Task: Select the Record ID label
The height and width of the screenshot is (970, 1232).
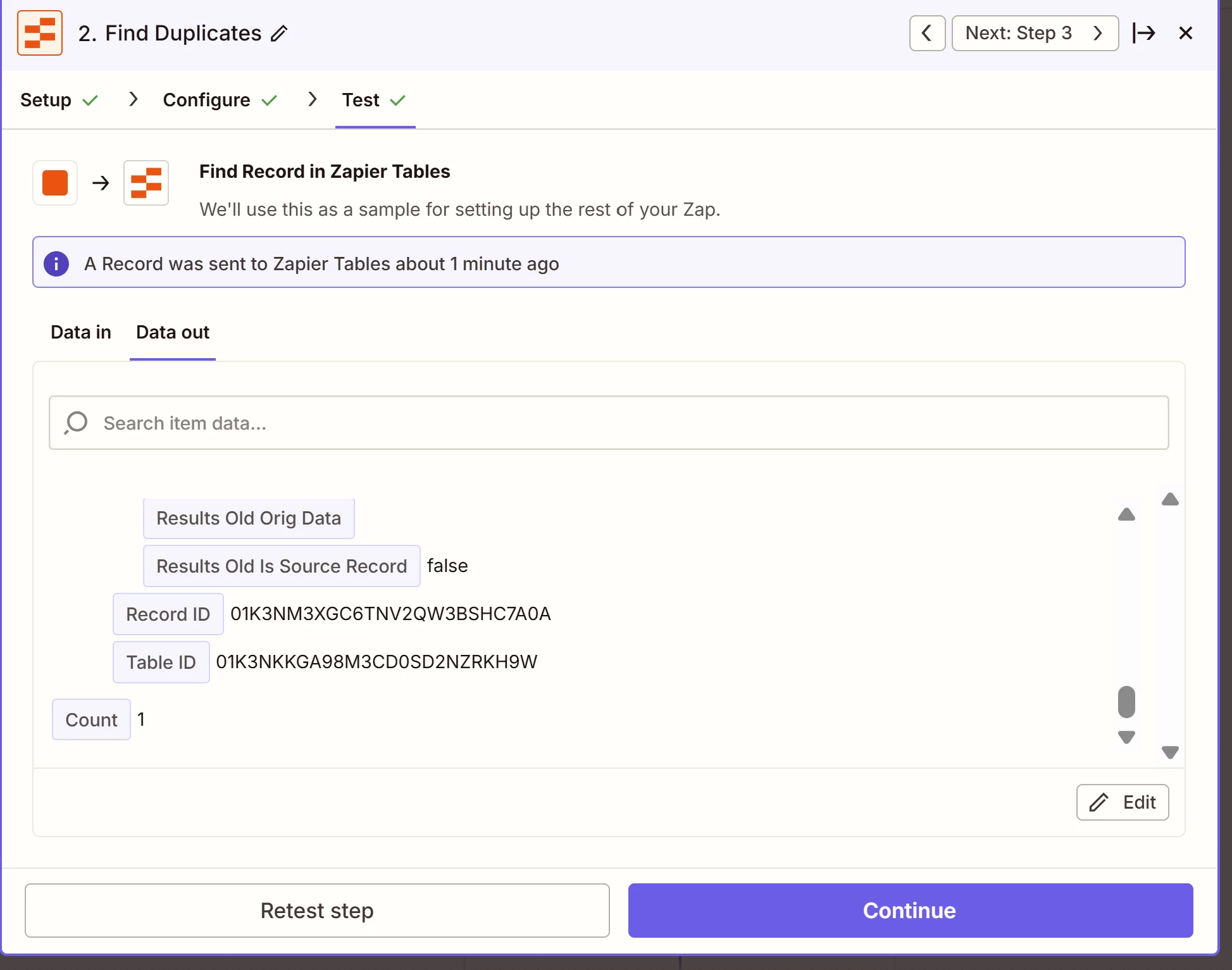Action: click(168, 614)
